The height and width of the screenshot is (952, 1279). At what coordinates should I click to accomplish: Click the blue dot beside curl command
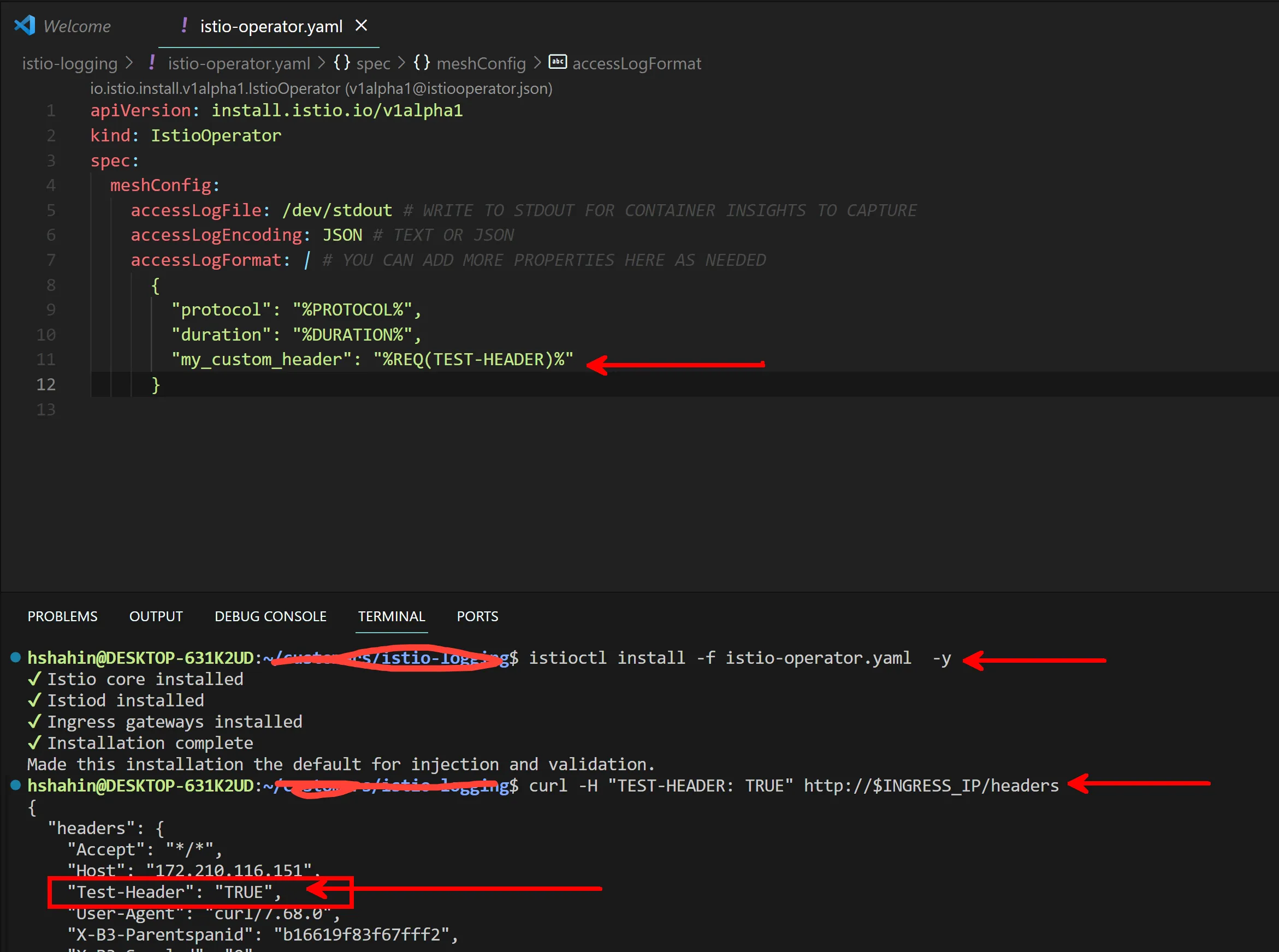(x=16, y=785)
